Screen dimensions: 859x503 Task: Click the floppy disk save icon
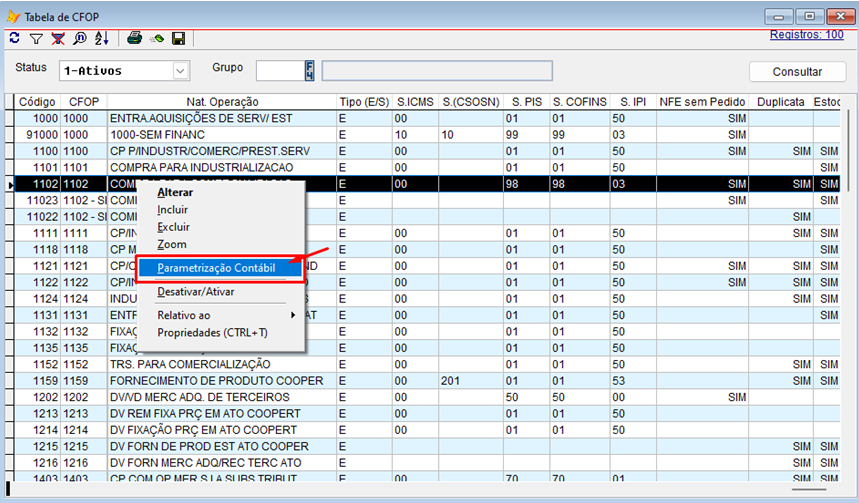pos(178,38)
